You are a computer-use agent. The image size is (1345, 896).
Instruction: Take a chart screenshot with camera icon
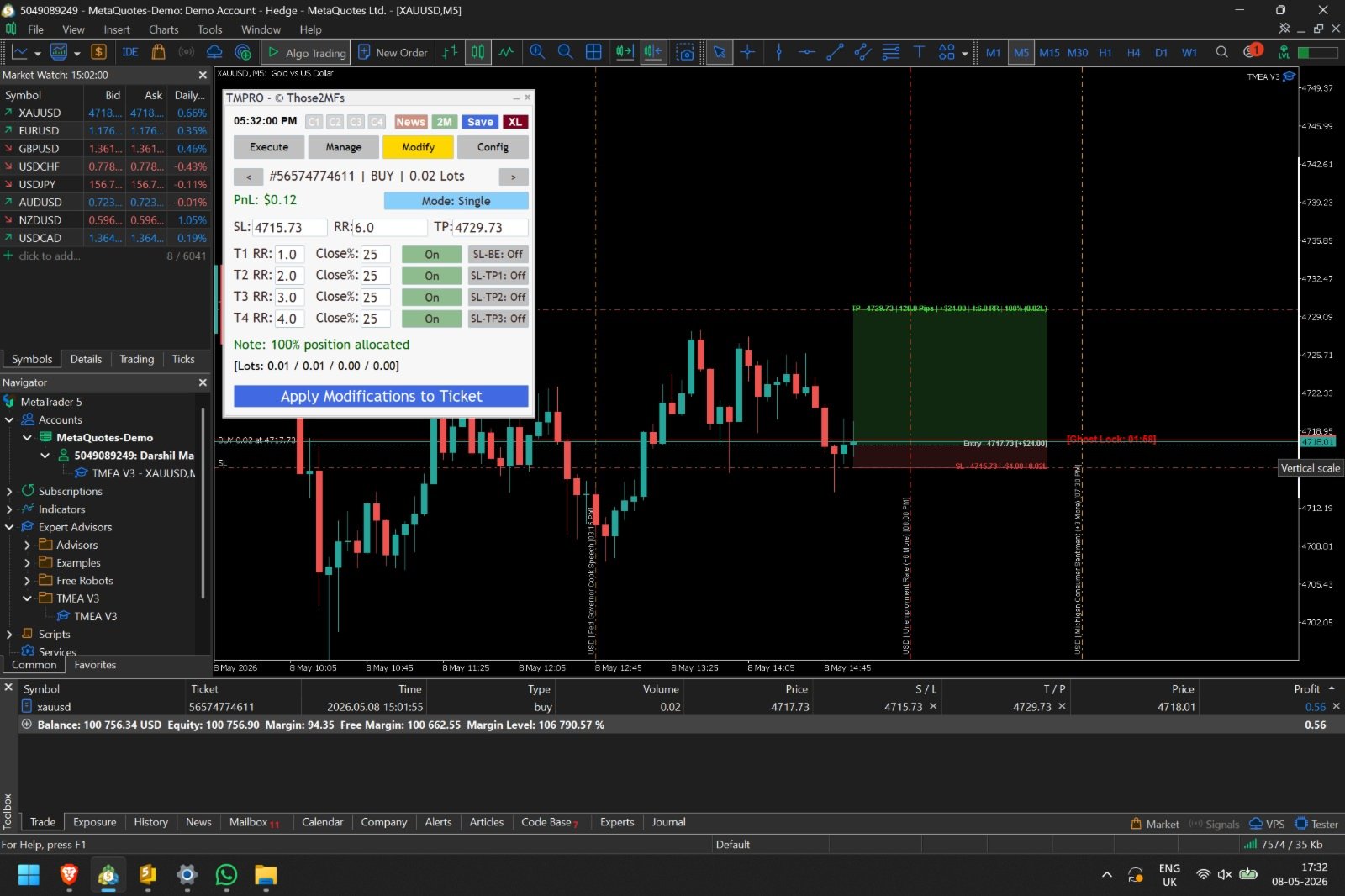(686, 52)
